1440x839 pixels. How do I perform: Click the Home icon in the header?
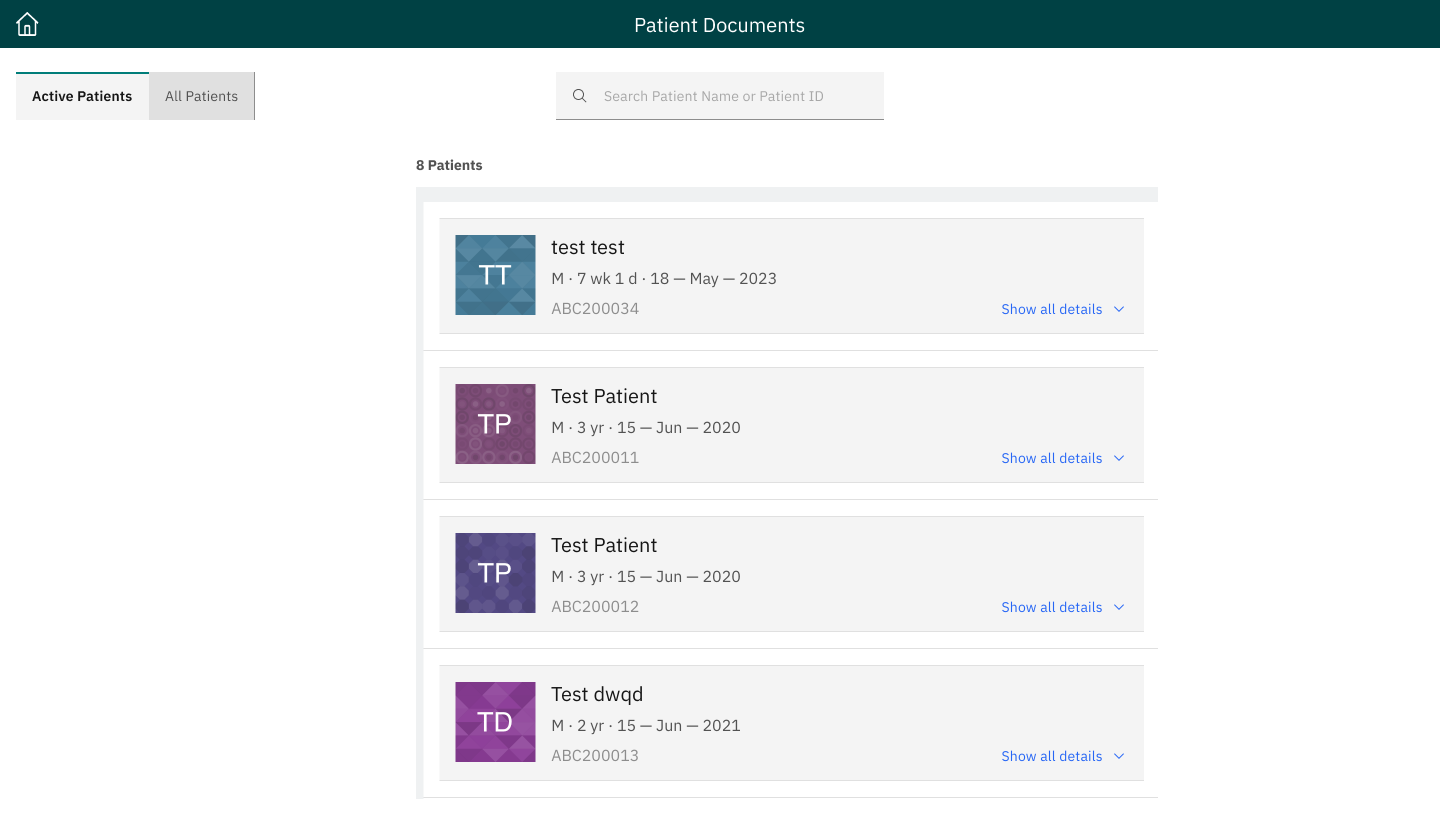point(26,23)
